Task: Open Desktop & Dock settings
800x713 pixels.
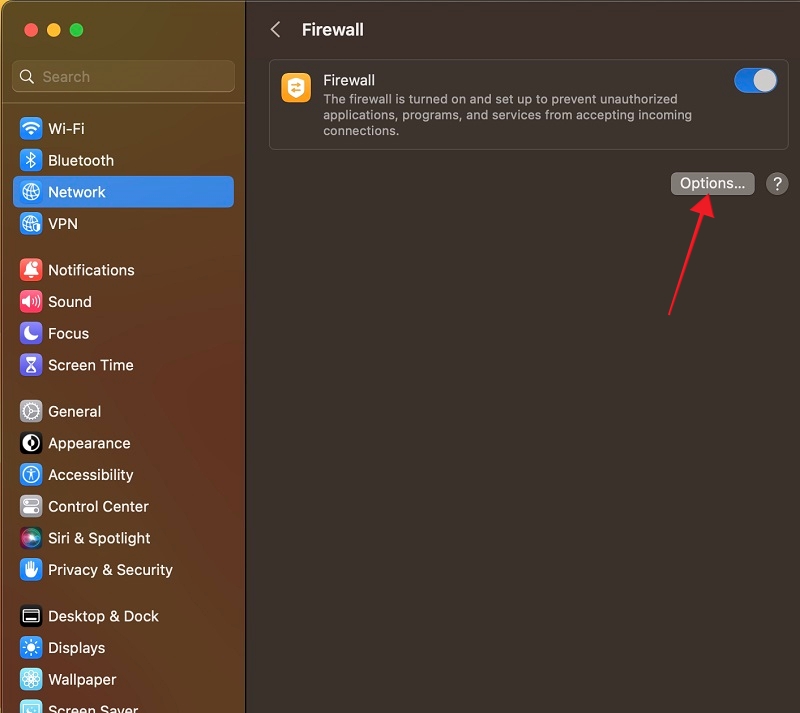Action: [x=30, y=616]
